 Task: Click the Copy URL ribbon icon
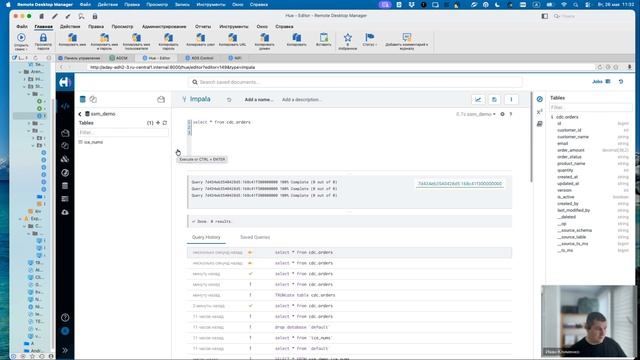[x=232, y=38]
